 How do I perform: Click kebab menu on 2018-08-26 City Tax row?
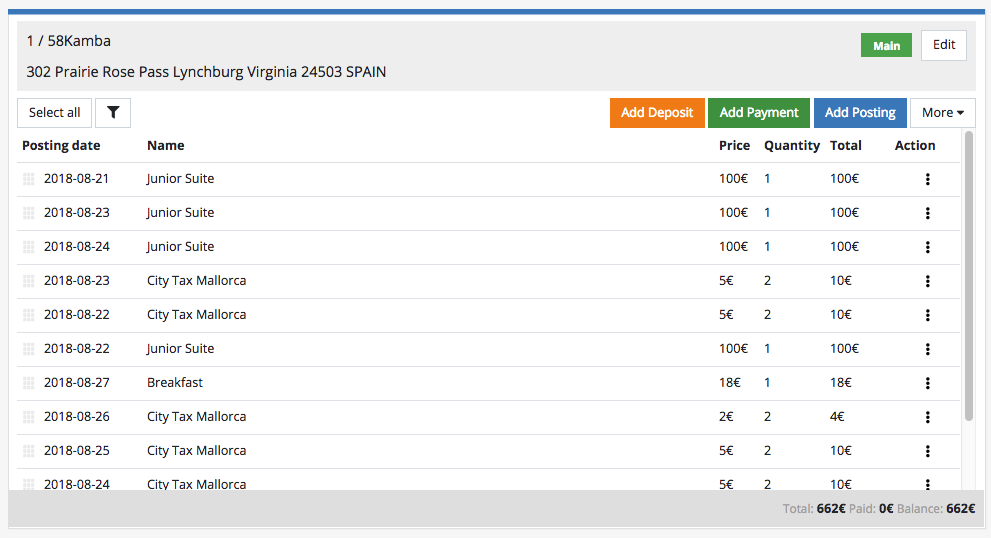[927, 417]
